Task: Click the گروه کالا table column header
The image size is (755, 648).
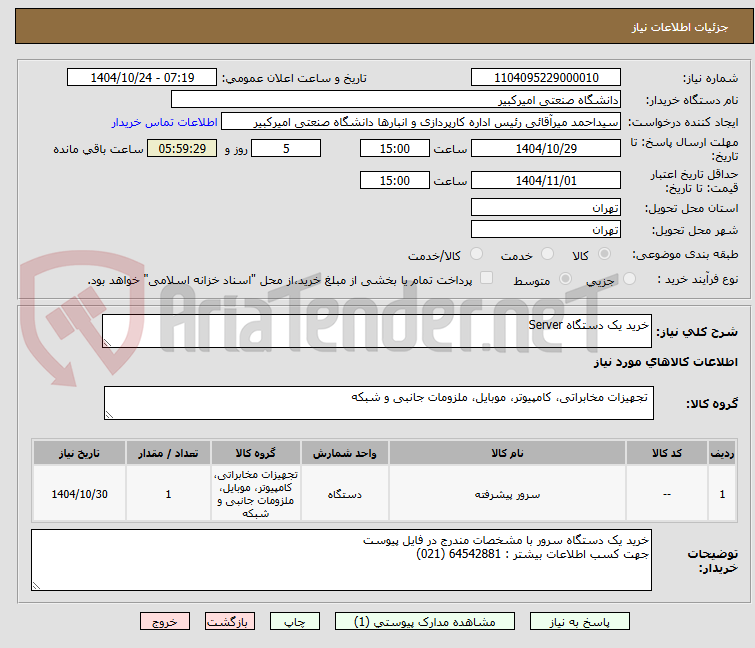Action: (255, 453)
